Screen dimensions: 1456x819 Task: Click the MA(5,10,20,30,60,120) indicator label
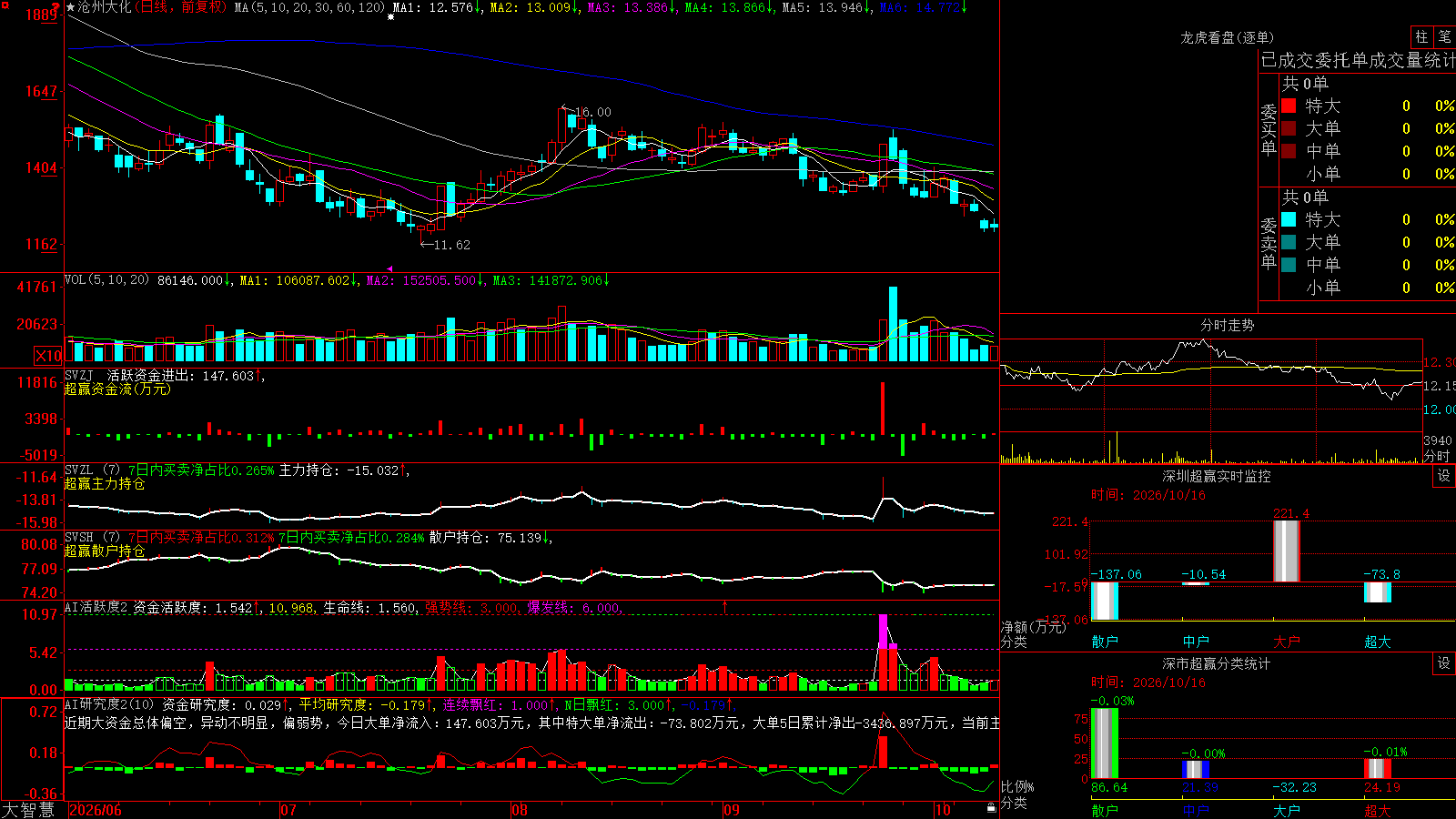pos(310,7)
